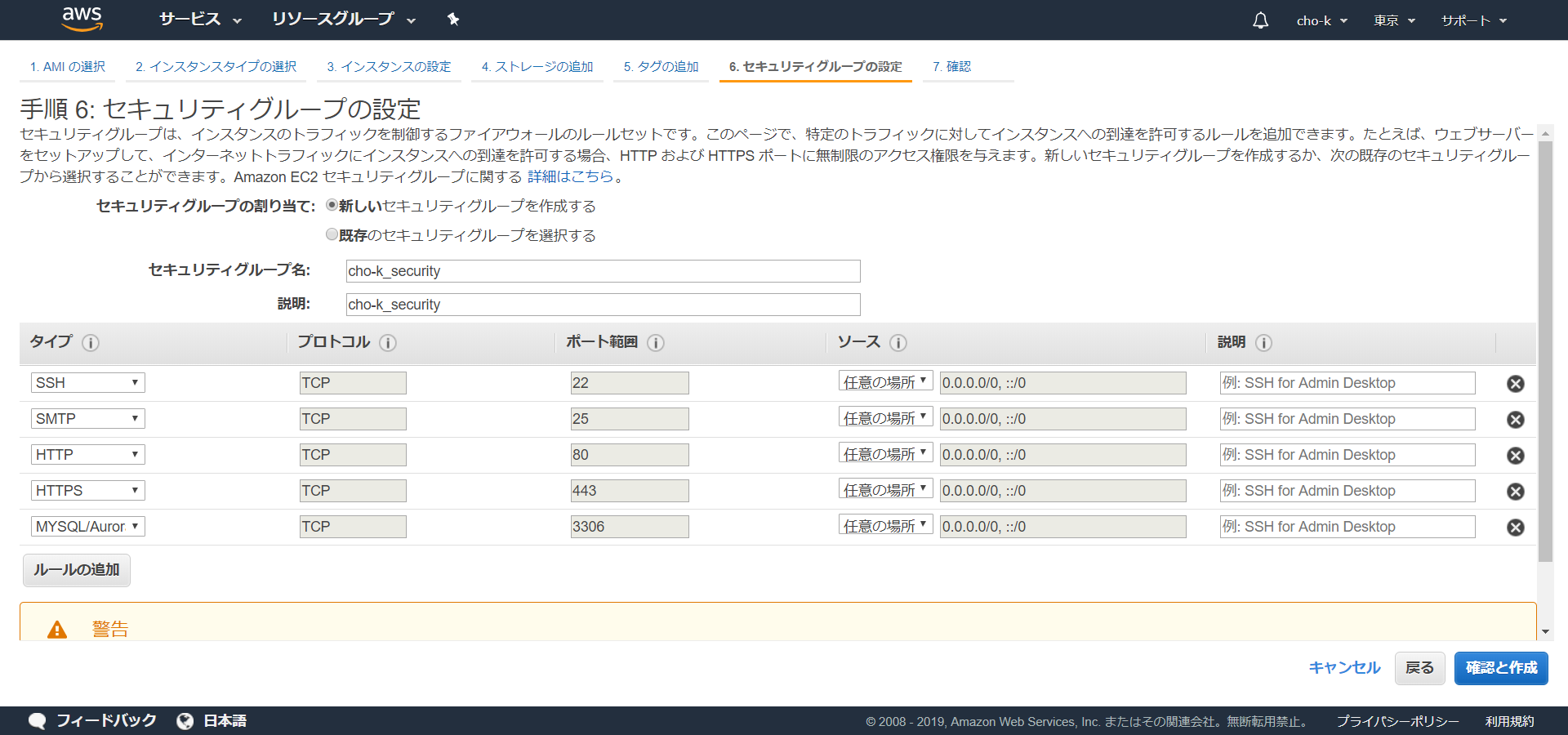Viewport: 1568px width, 735px height.
Task: Click the scrollbar down arrow
Action: pos(1545,632)
